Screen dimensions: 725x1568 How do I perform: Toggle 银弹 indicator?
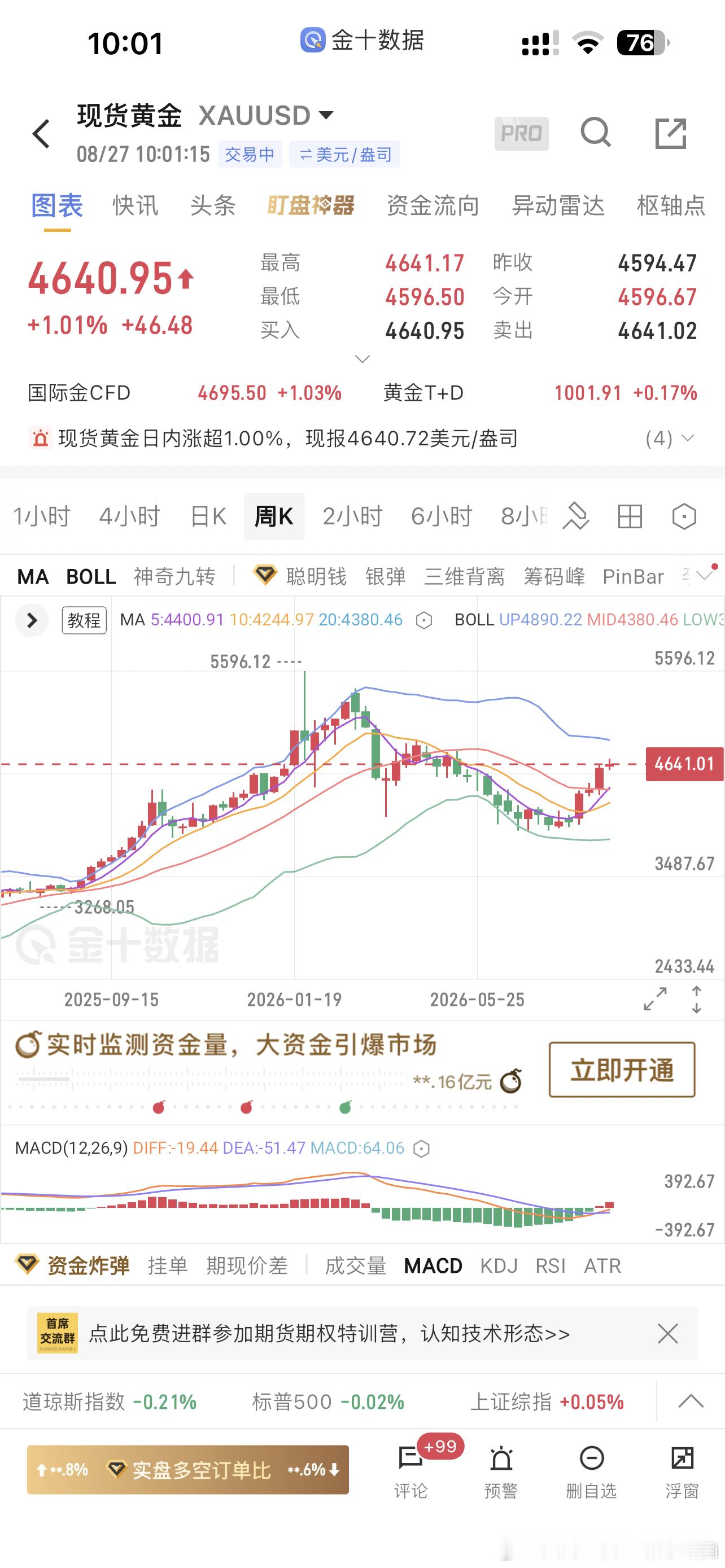(x=385, y=576)
